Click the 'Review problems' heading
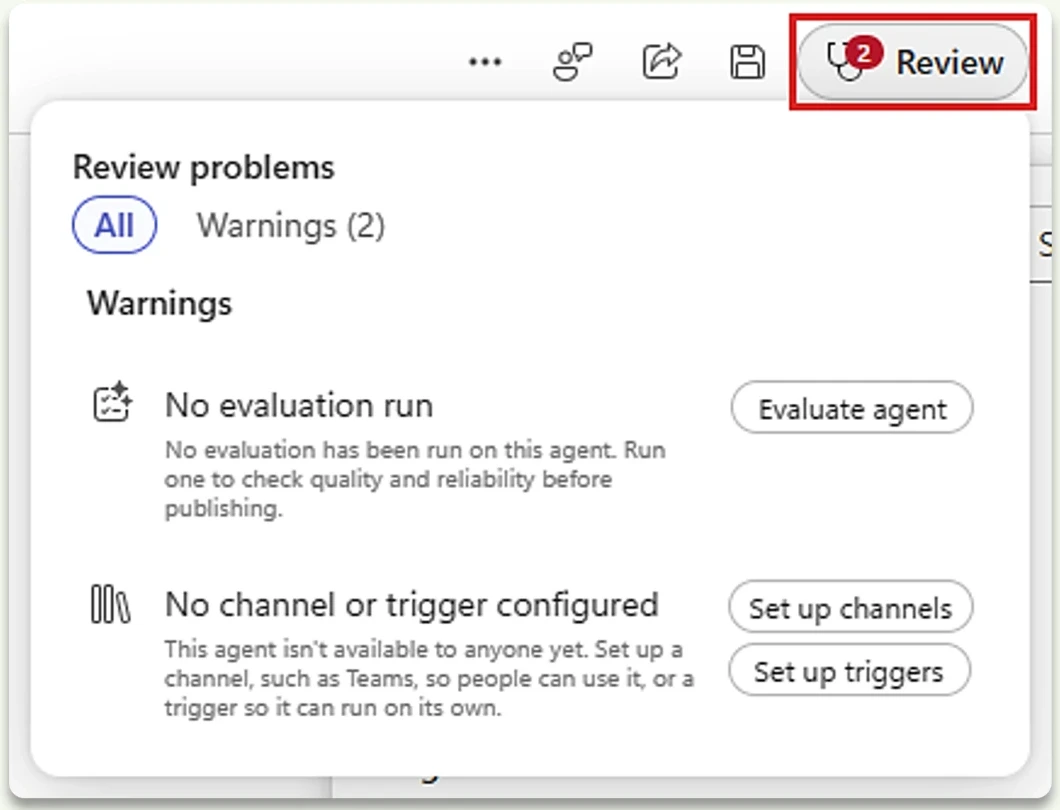The height and width of the screenshot is (810, 1060). (203, 167)
